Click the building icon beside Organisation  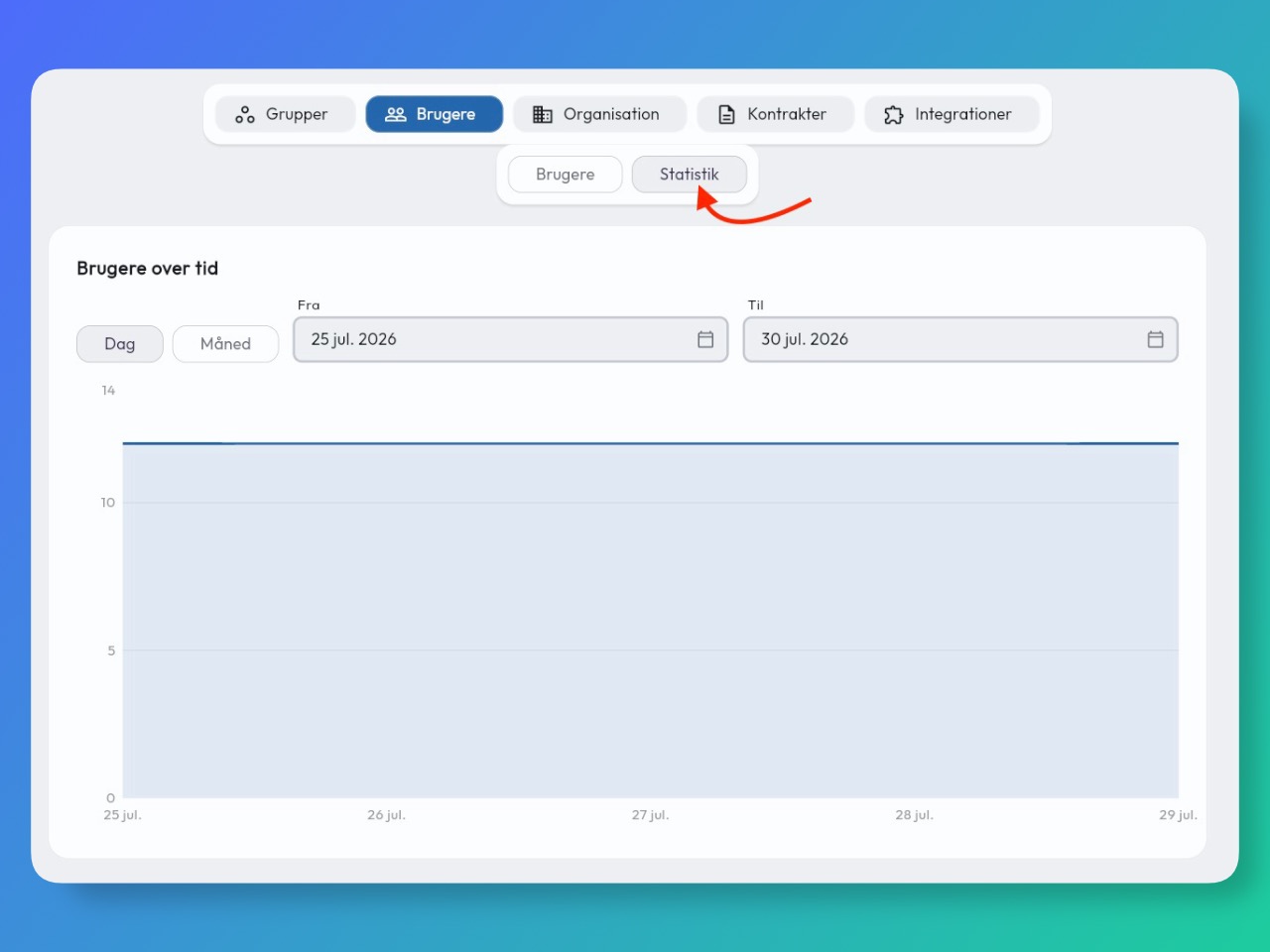pyautogui.click(x=542, y=115)
